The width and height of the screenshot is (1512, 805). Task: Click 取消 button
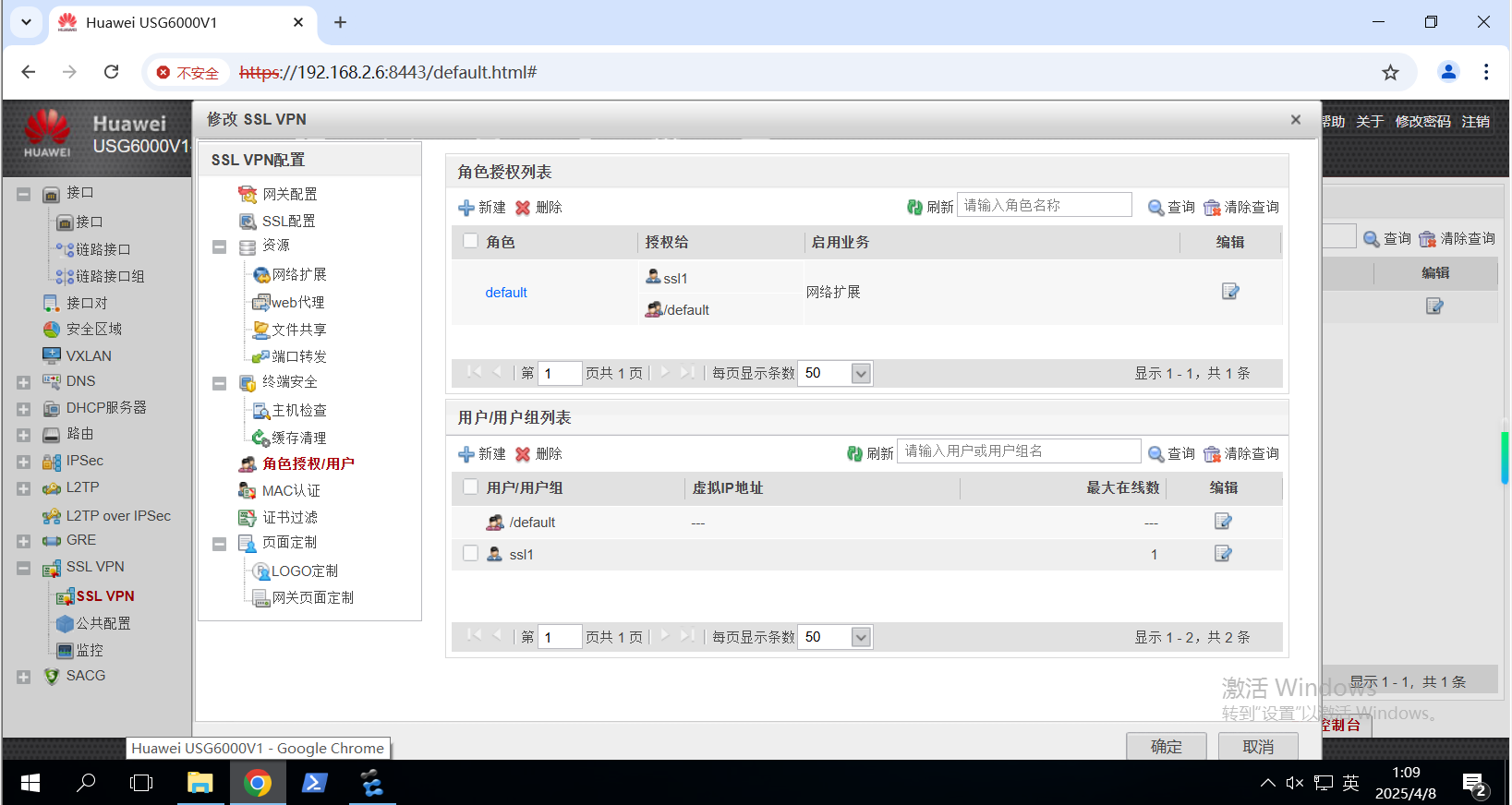(x=1258, y=746)
